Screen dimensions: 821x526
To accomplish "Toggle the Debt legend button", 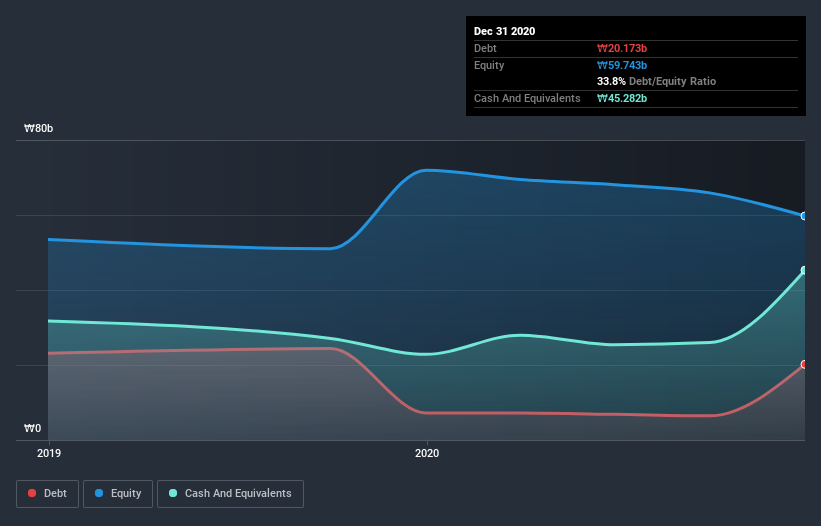I will click(48, 494).
